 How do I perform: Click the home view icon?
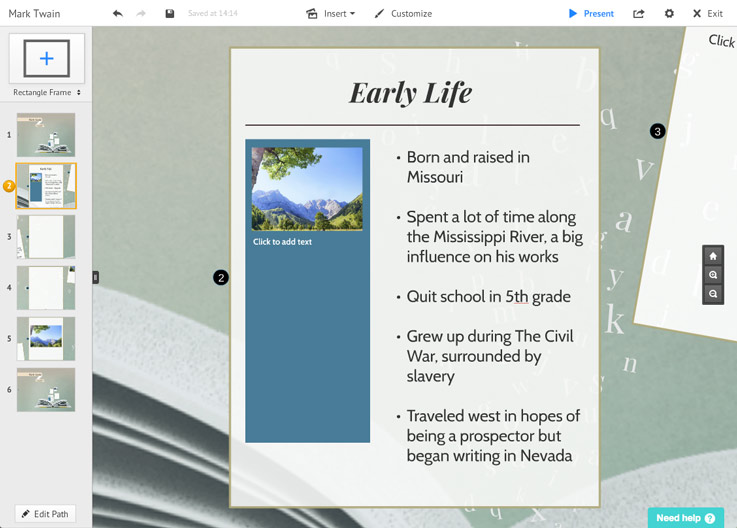pyautogui.click(x=713, y=256)
